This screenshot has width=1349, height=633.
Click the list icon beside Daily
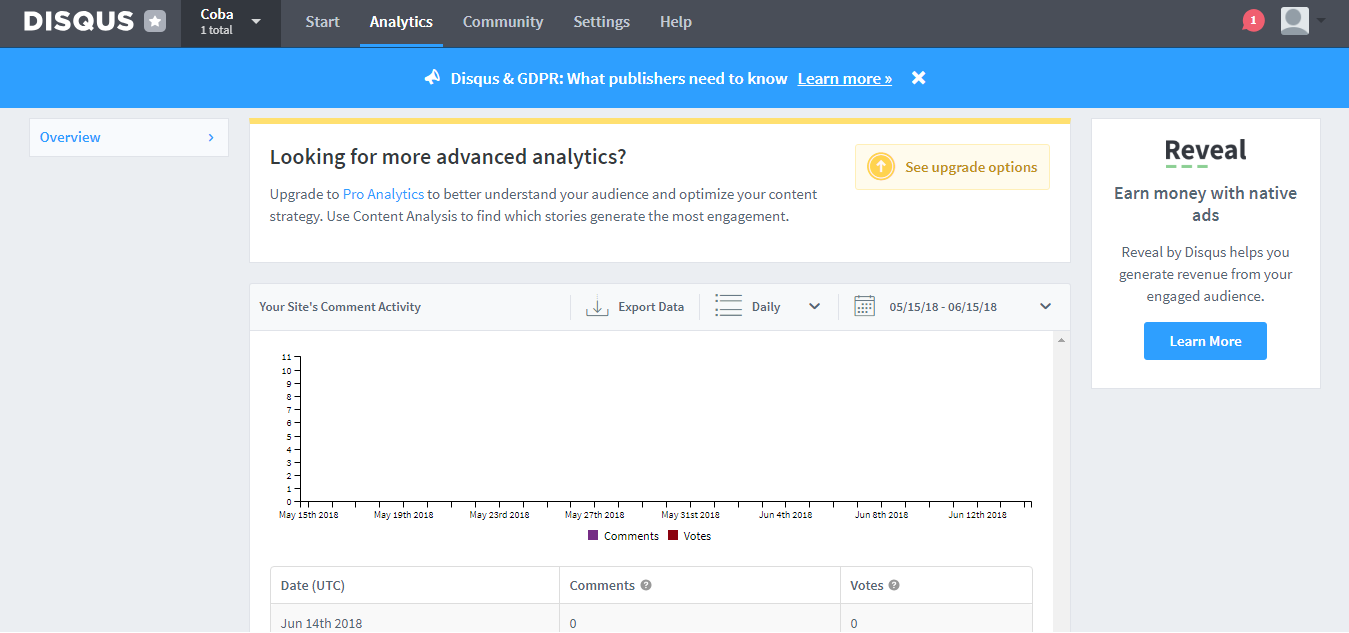click(728, 307)
